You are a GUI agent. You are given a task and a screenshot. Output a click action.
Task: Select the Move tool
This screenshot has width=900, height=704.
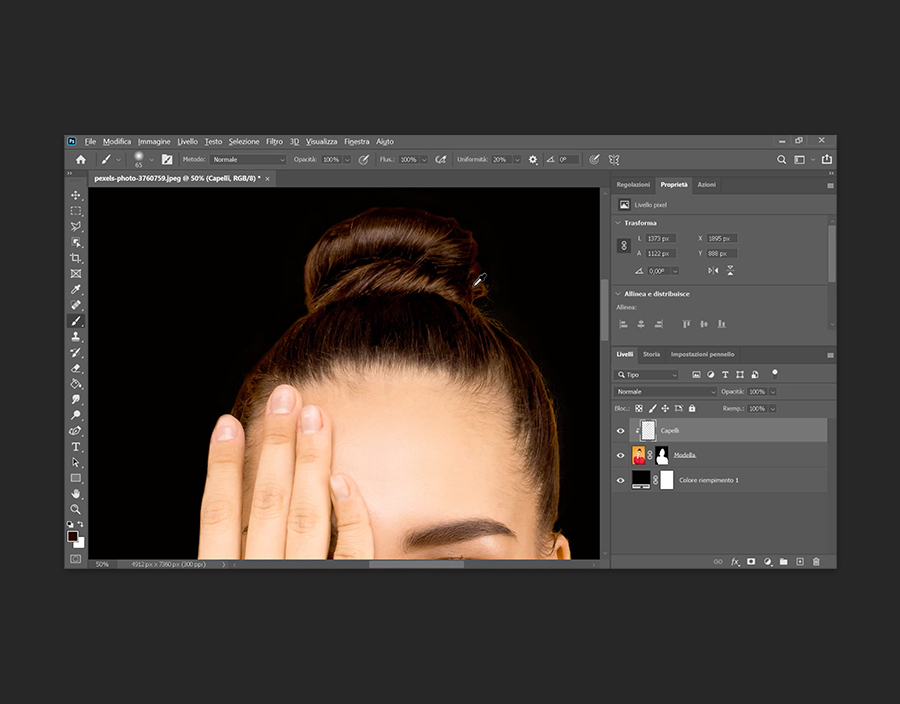(76, 195)
